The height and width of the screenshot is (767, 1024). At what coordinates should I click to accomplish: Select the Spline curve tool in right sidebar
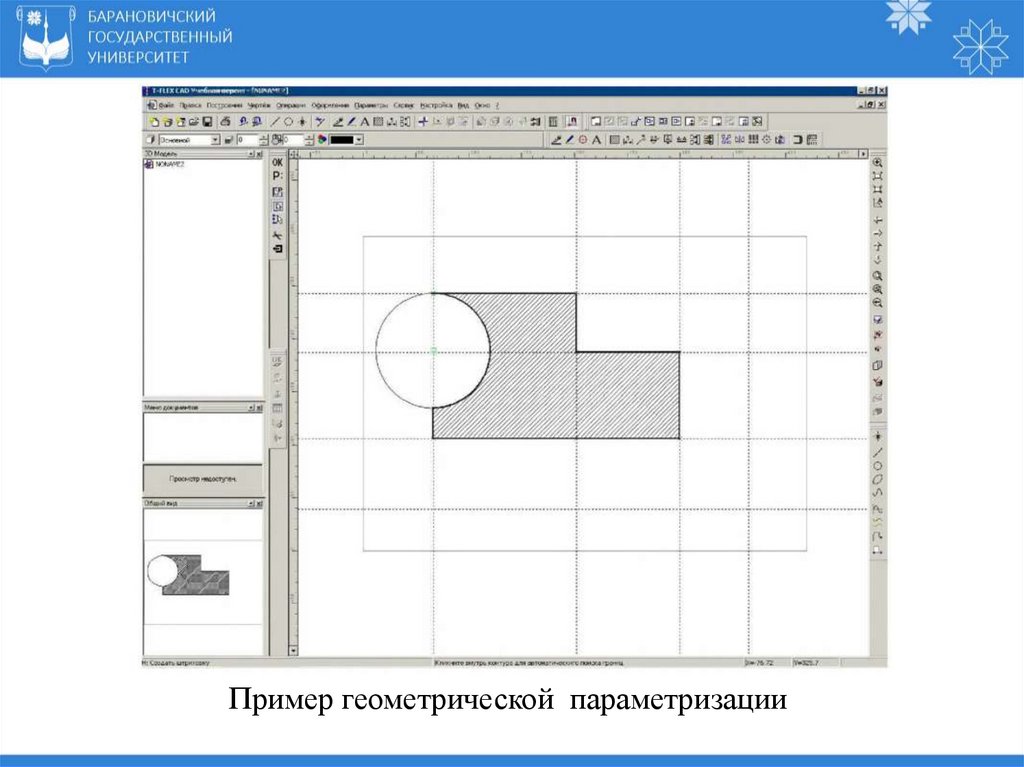878,493
